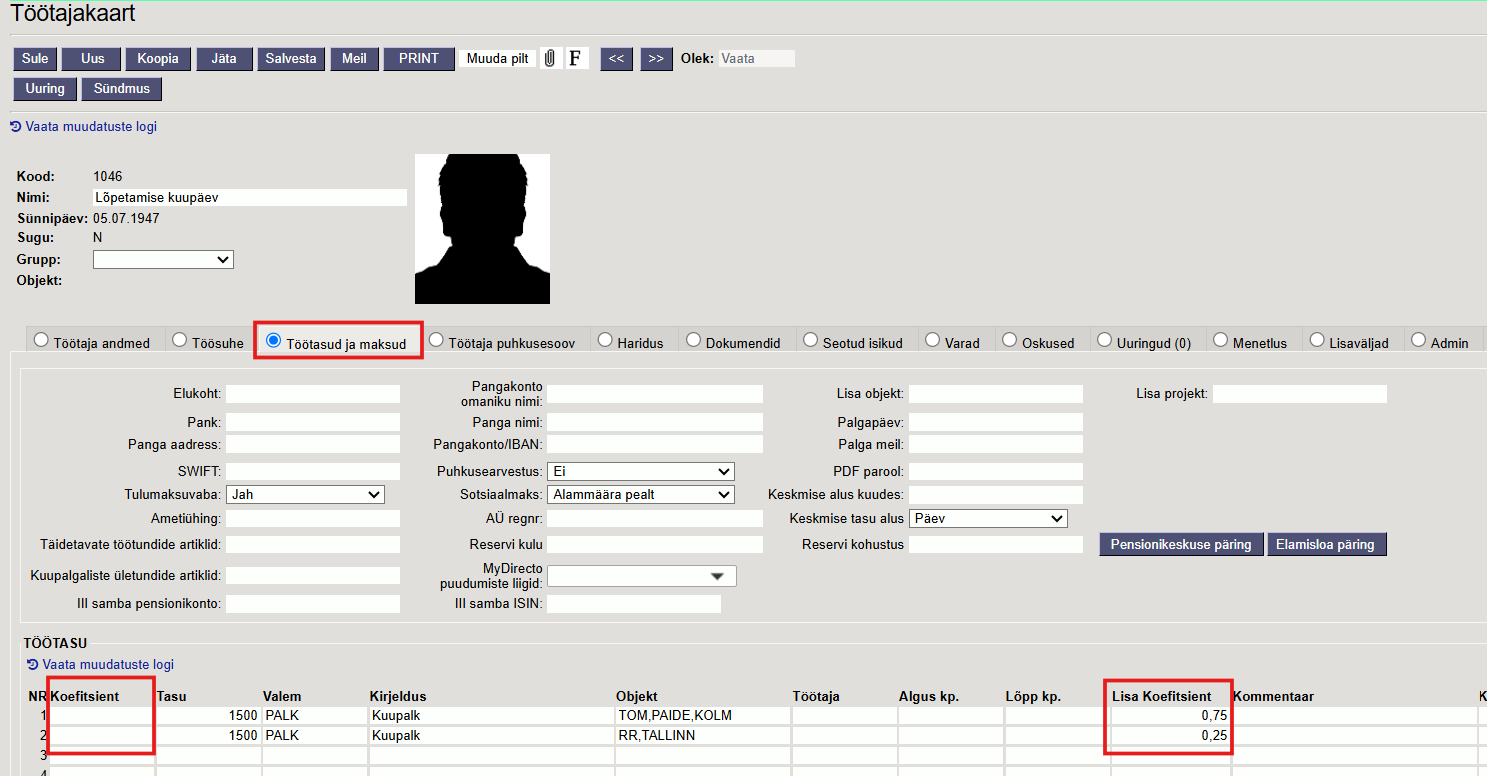Viewport: 1487px width, 776px height.
Task: Open the Tulumaksuvaba dropdown
Action: tap(305, 494)
